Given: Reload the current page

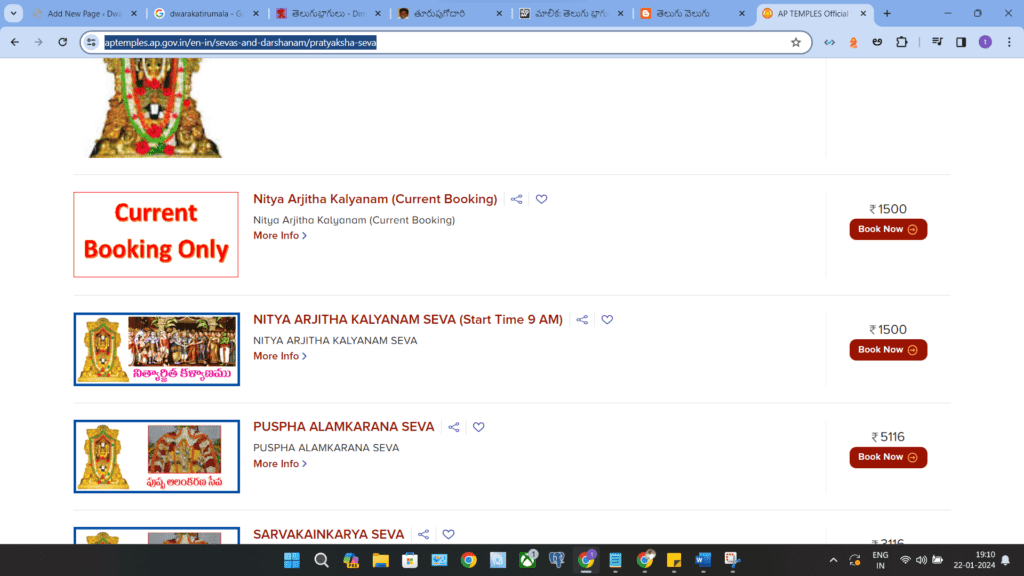Looking at the screenshot, I should [63, 42].
